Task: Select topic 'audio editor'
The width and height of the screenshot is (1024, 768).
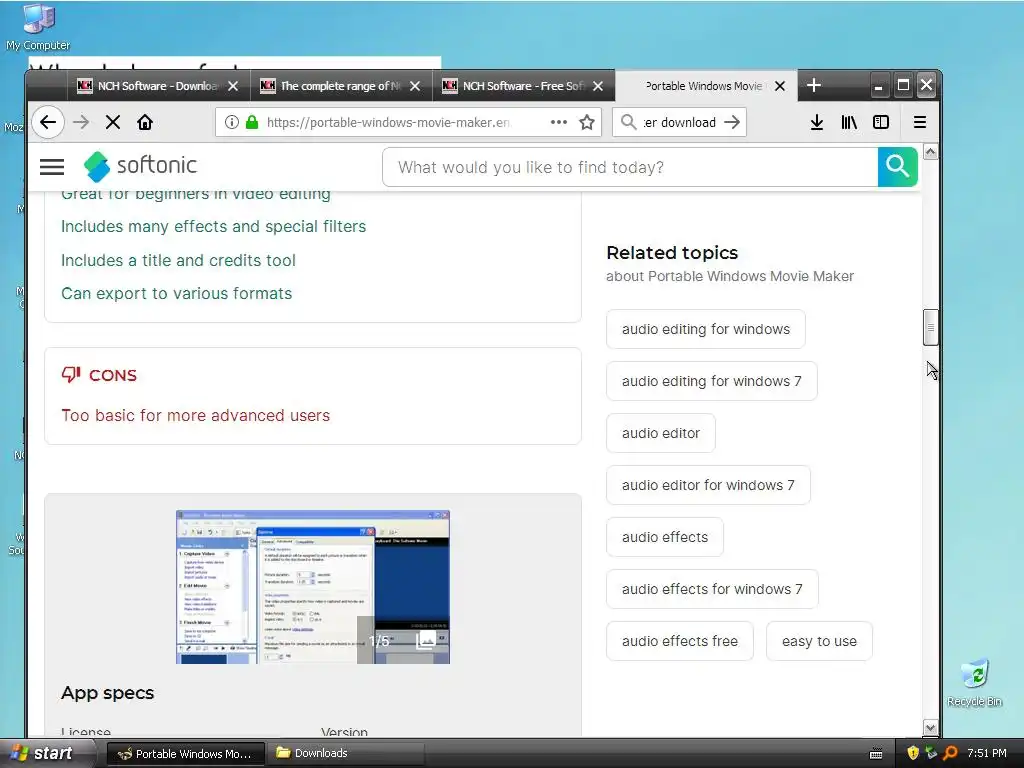Action: (660, 433)
